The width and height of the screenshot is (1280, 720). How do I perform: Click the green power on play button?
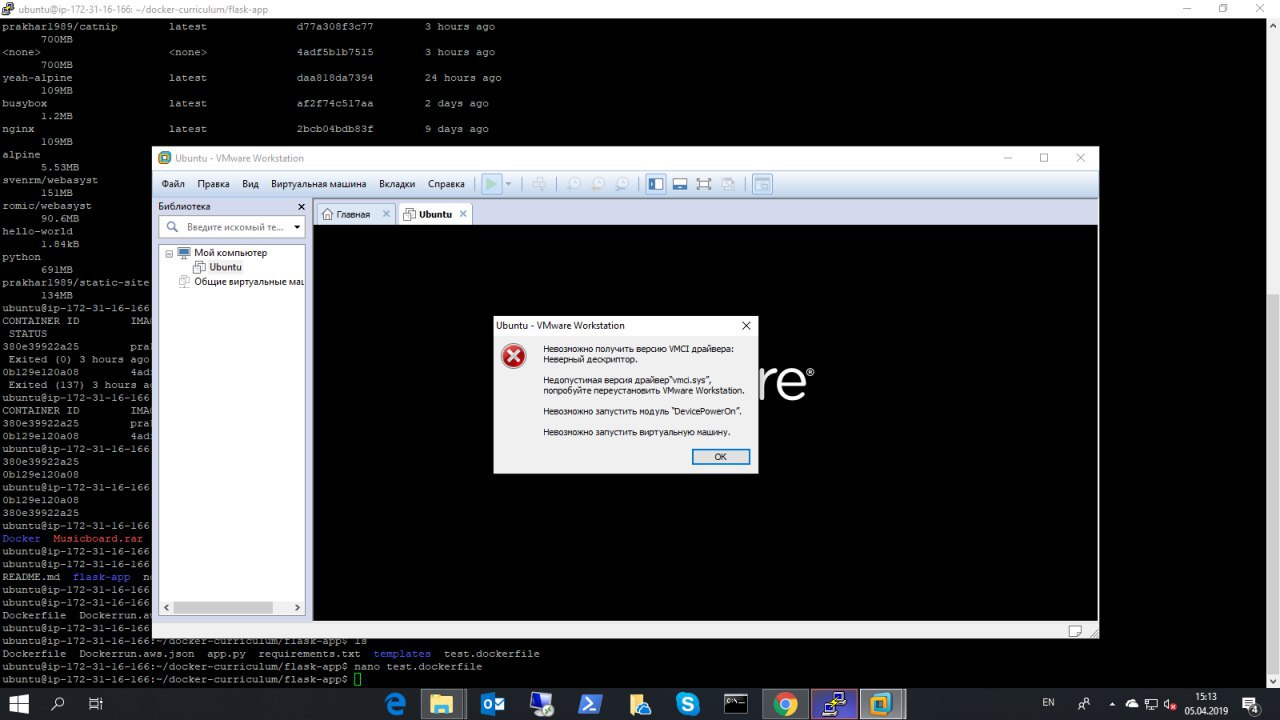[x=491, y=184]
